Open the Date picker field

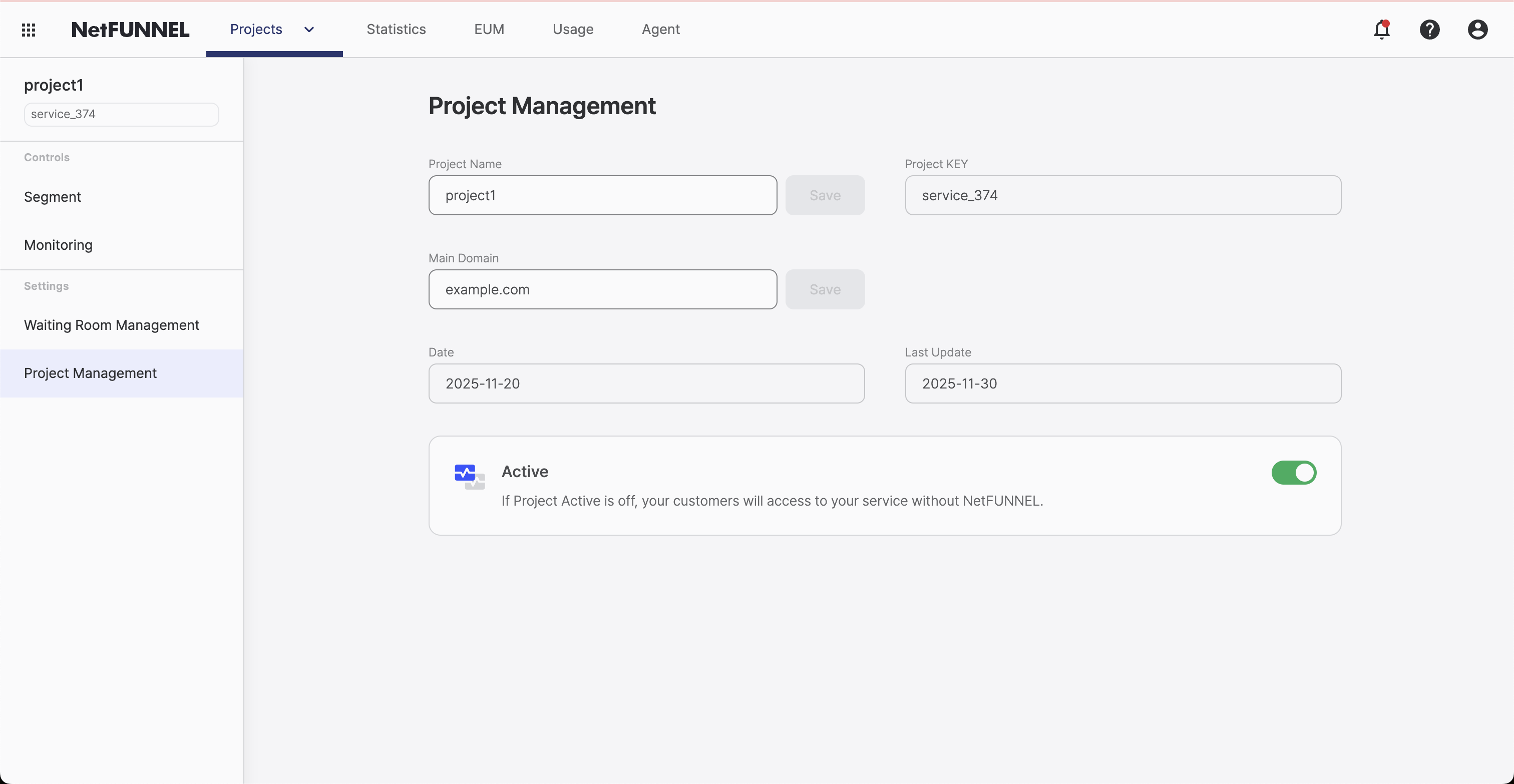coord(646,383)
